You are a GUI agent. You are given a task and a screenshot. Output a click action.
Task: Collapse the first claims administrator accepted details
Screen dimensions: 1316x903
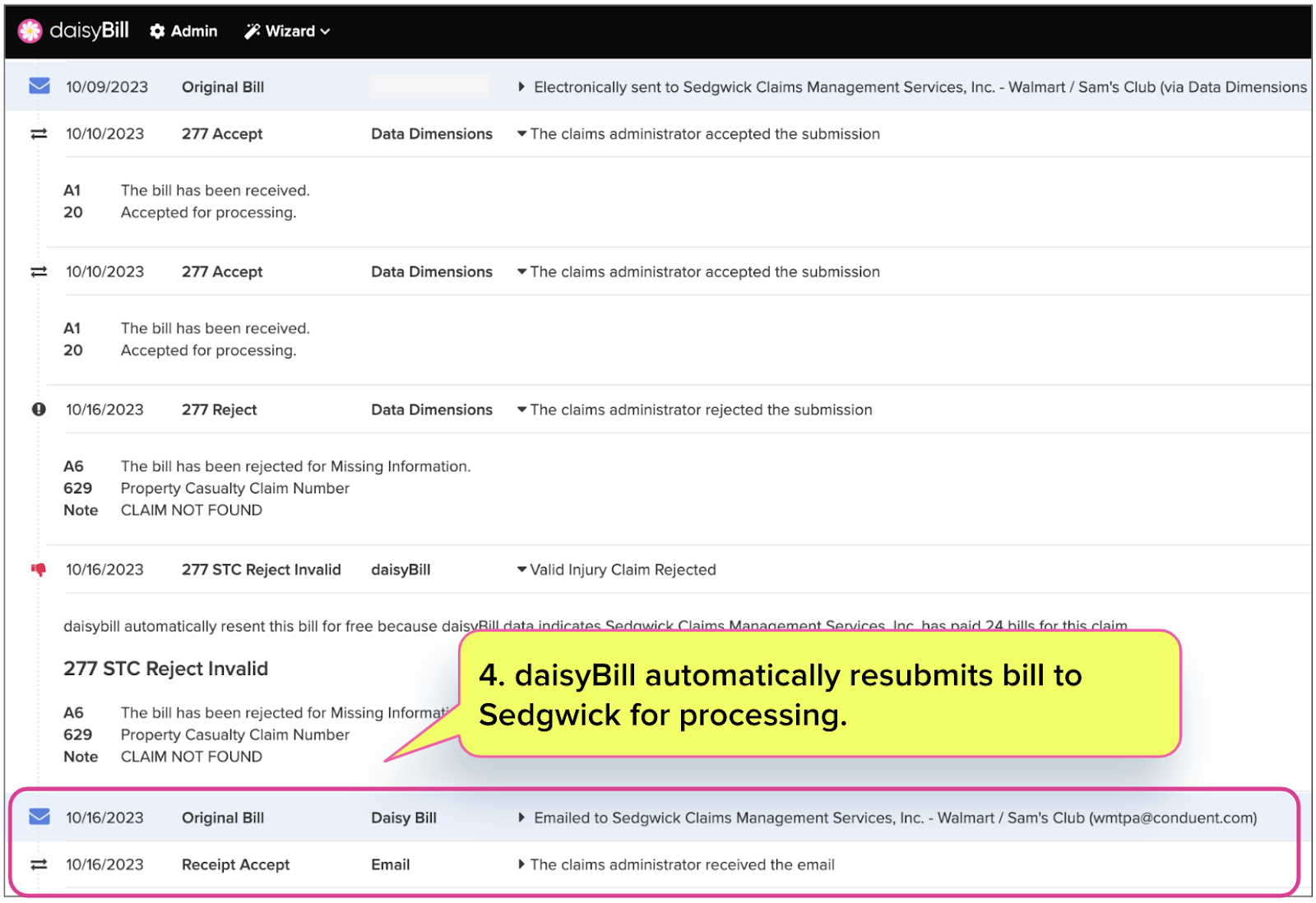[522, 133]
